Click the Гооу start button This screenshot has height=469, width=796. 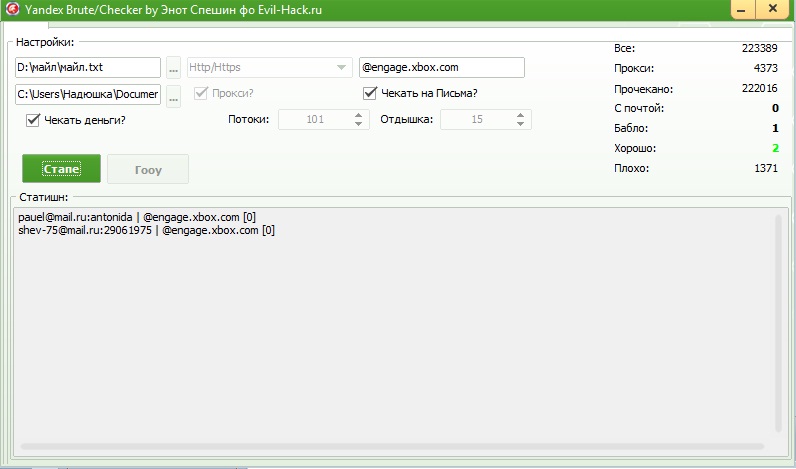click(x=148, y=169)
